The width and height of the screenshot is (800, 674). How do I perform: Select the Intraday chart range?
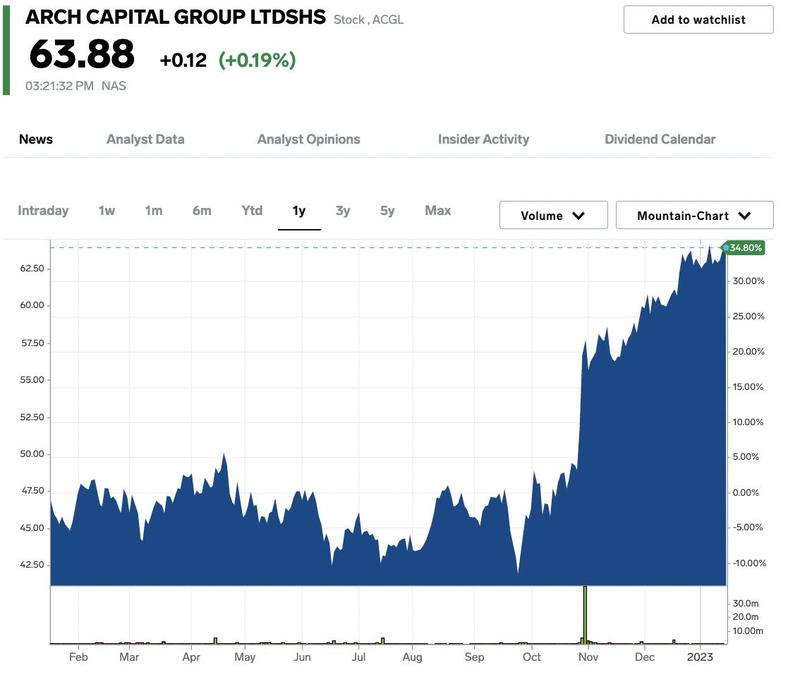coord(43,211)
